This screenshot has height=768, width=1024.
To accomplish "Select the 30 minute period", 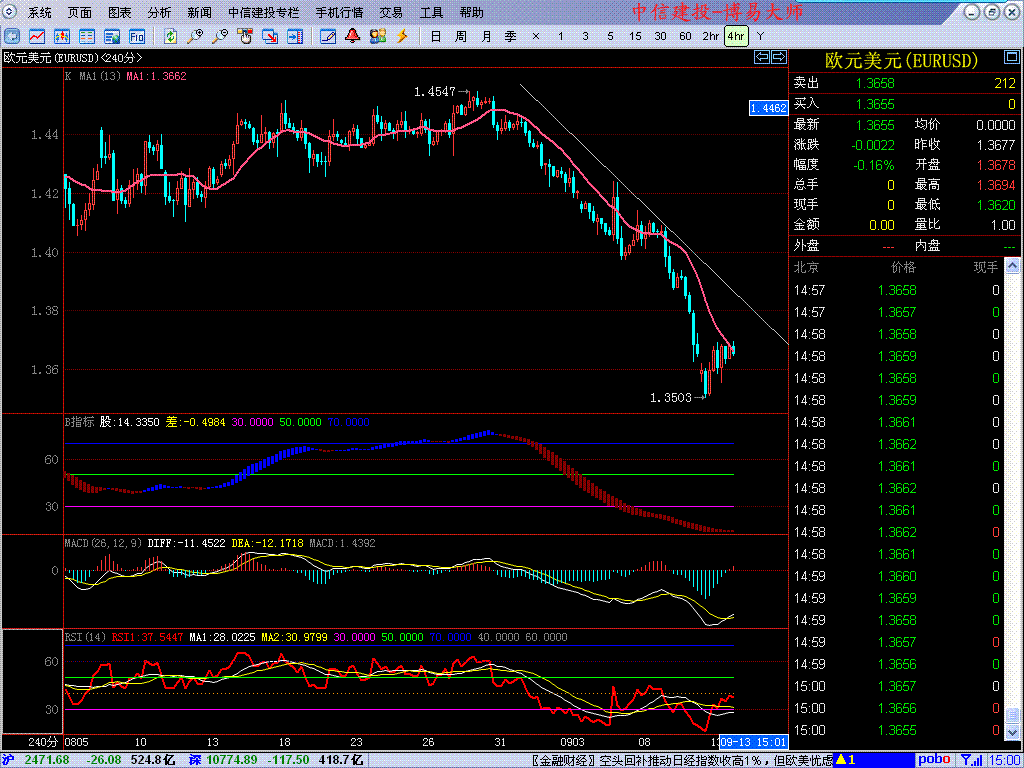I will (660, 36).
